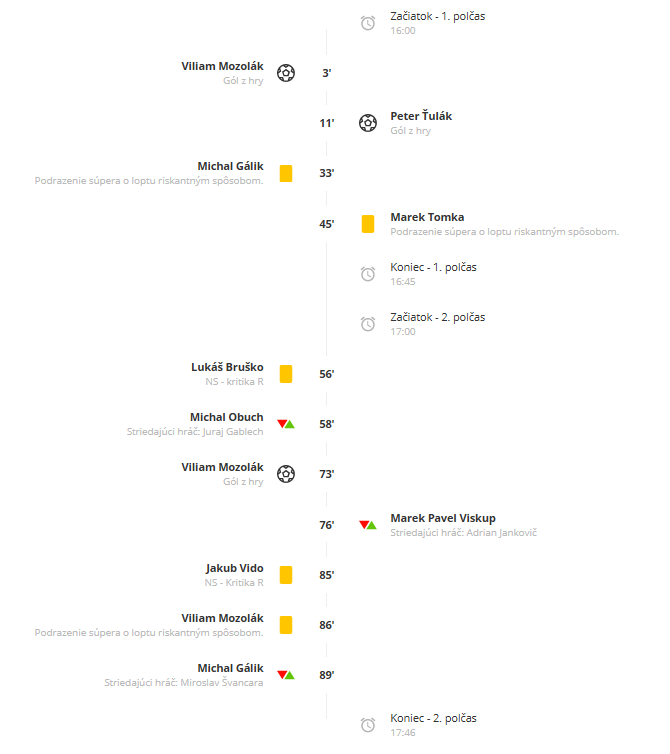Screen dimensions: 670x754
Task: Click the goal ball icon at 3'
Action: (x=286, y=73)
